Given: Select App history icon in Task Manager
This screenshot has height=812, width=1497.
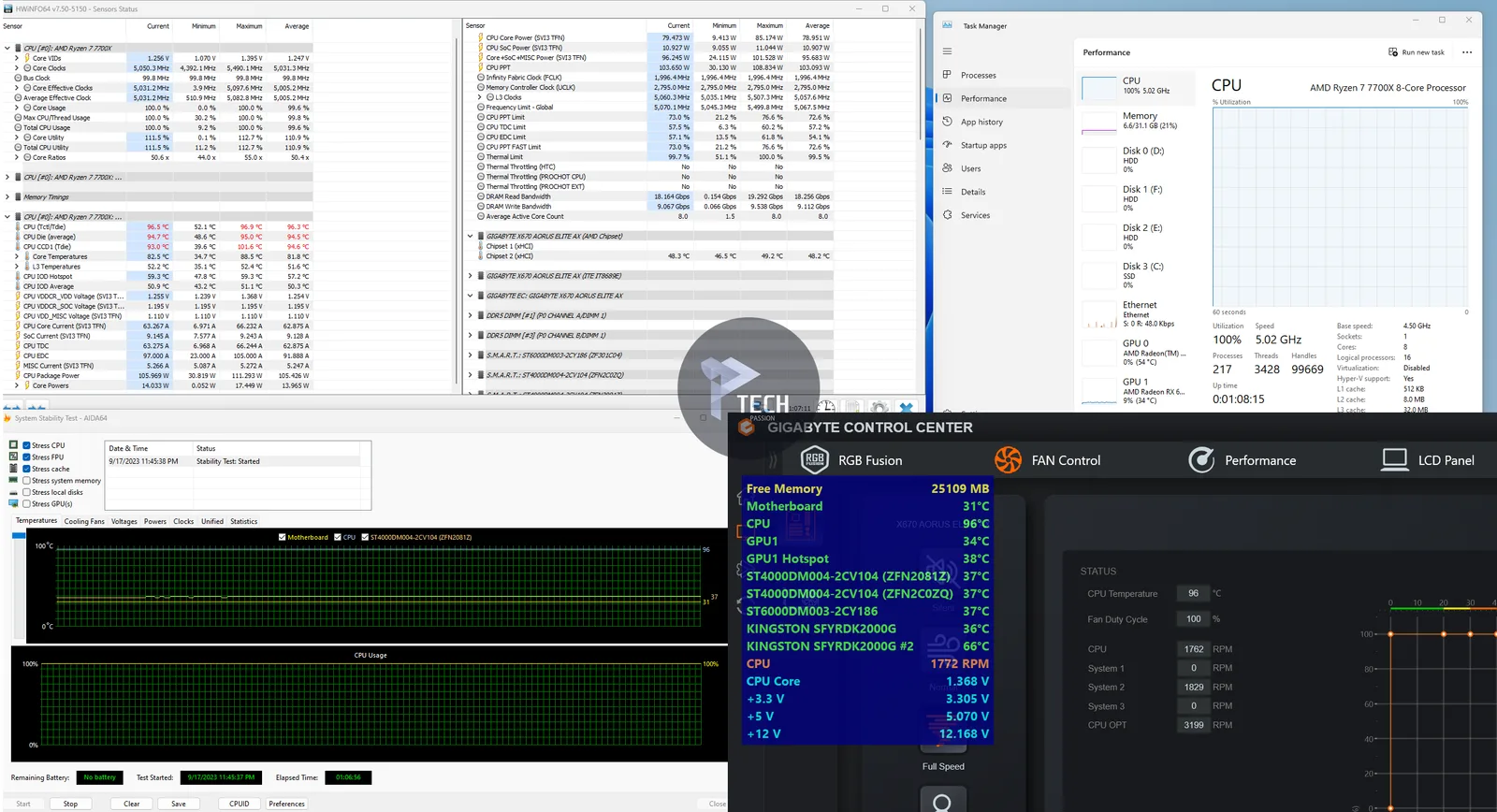Looking at the screenshot, I should tap(947, 122).
